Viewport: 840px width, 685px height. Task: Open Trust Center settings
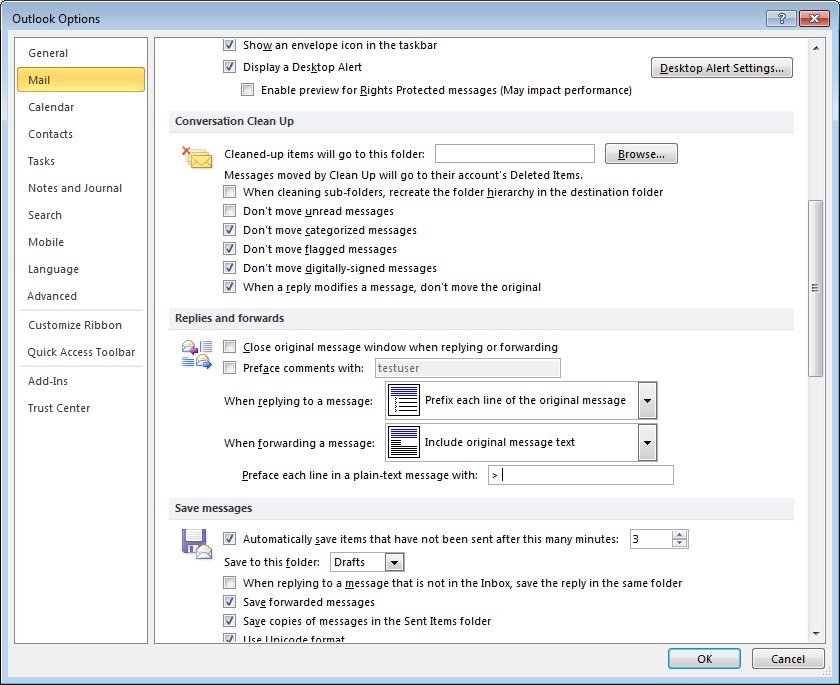coord(81,408)
